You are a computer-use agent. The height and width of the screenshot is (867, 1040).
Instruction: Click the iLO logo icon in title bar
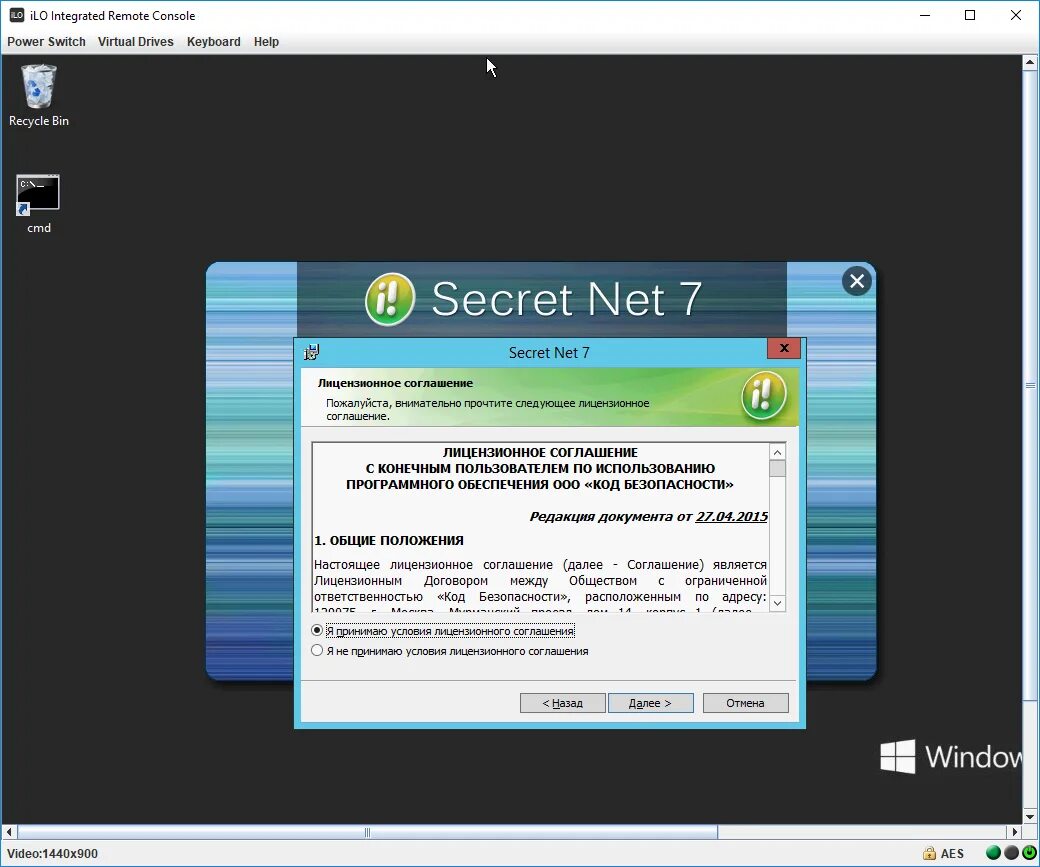(17, 15)
